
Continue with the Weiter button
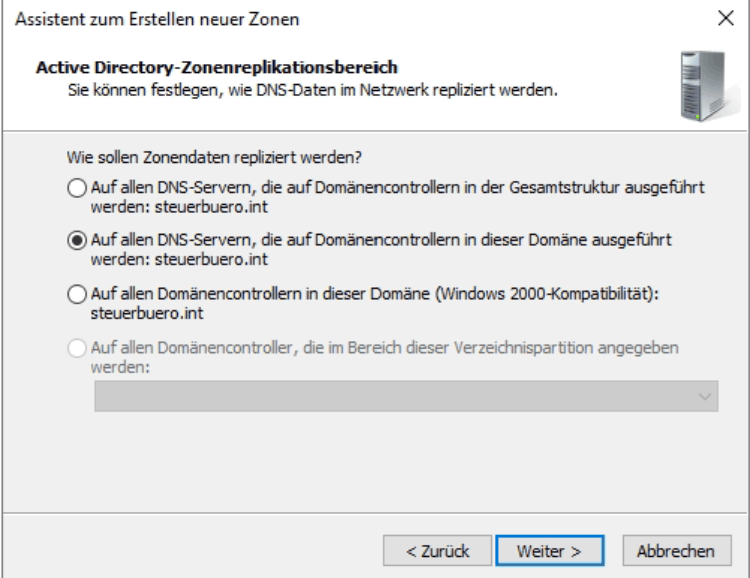(550, 551)
